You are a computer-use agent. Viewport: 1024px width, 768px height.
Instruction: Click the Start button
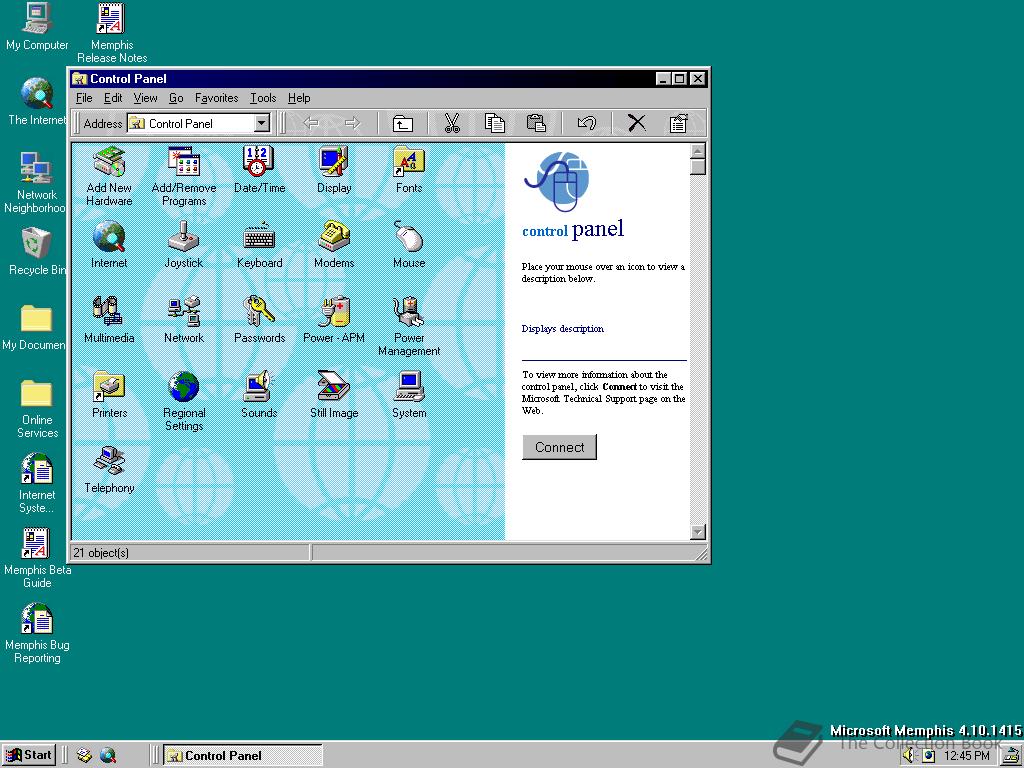pyautogui.click(x=29, y=755)
